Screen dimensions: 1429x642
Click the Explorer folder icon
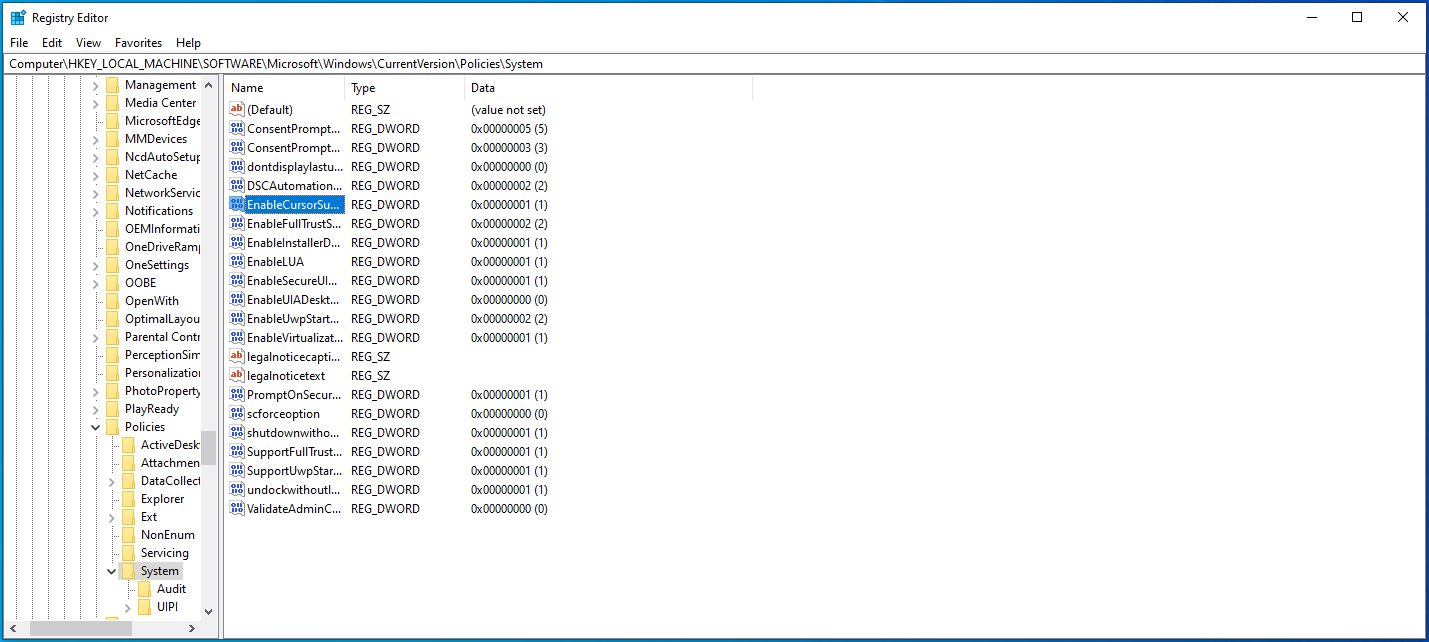(128, 499)
